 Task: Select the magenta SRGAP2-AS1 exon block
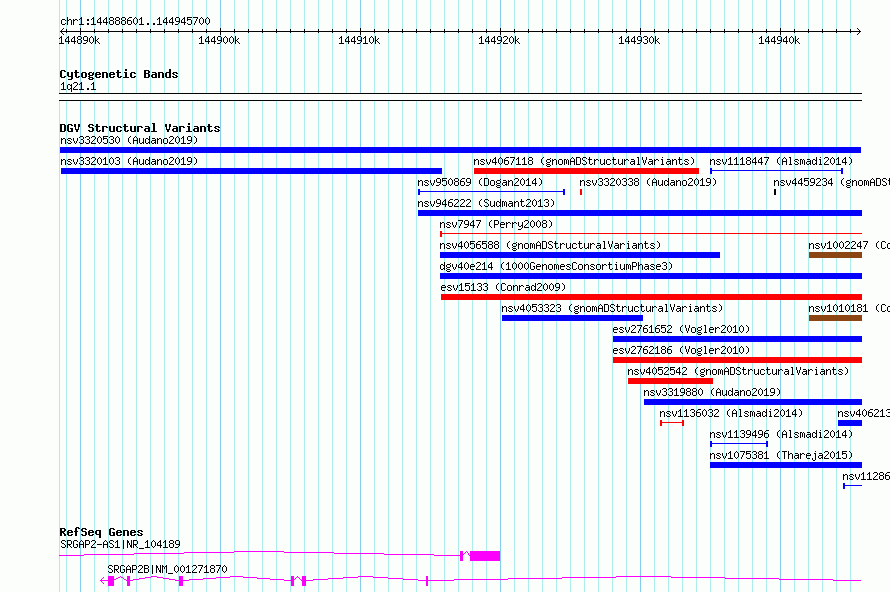pyautogui.click(x=485, y=556)
